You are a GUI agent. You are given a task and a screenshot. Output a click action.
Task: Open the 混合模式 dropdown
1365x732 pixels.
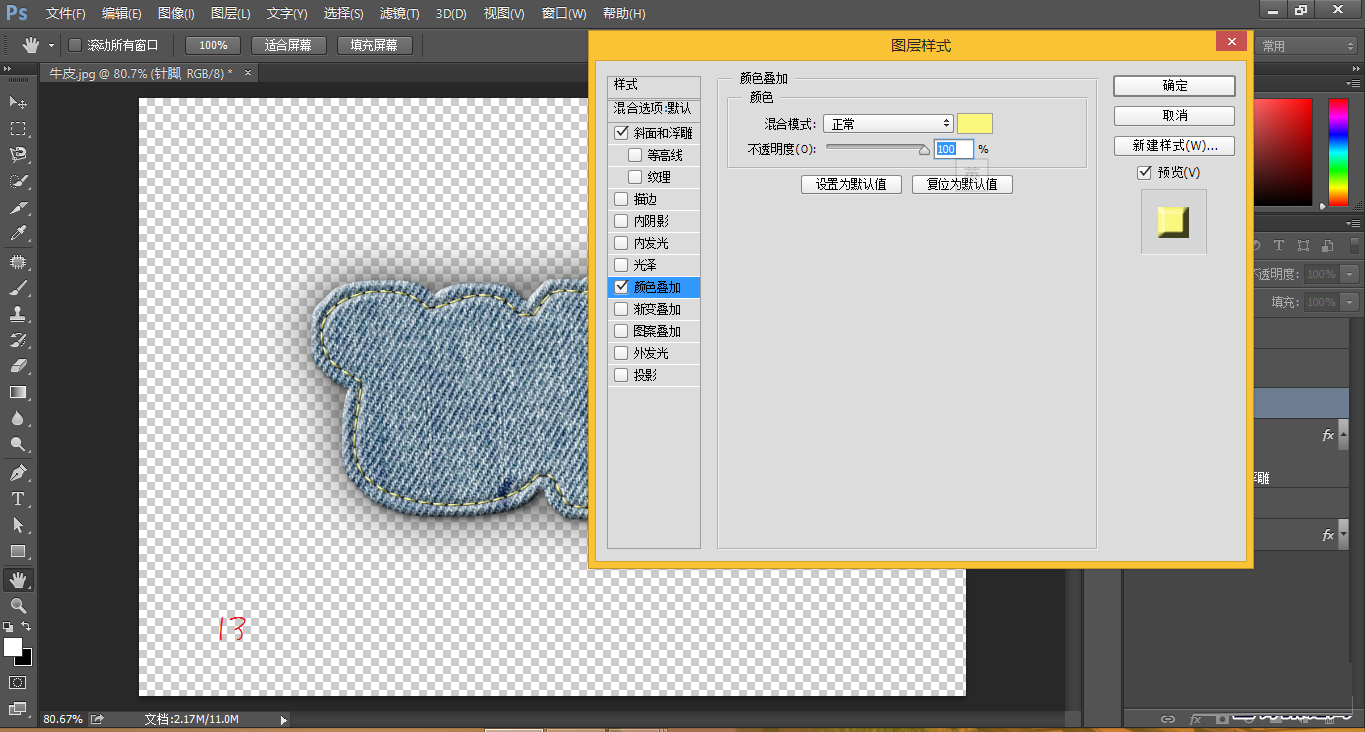pos(888,123)
